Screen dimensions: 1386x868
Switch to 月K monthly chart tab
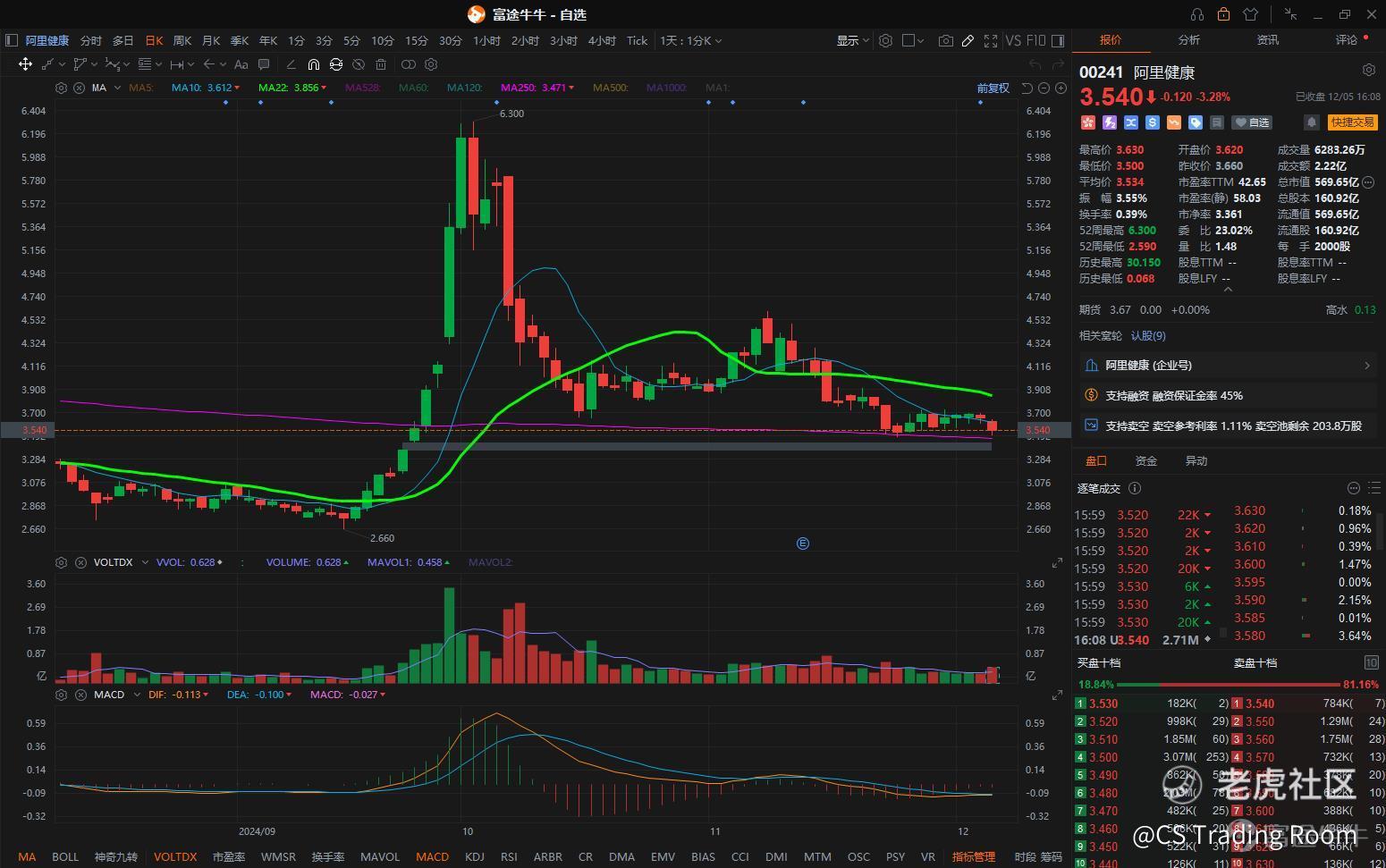click(x=211, y=40)
